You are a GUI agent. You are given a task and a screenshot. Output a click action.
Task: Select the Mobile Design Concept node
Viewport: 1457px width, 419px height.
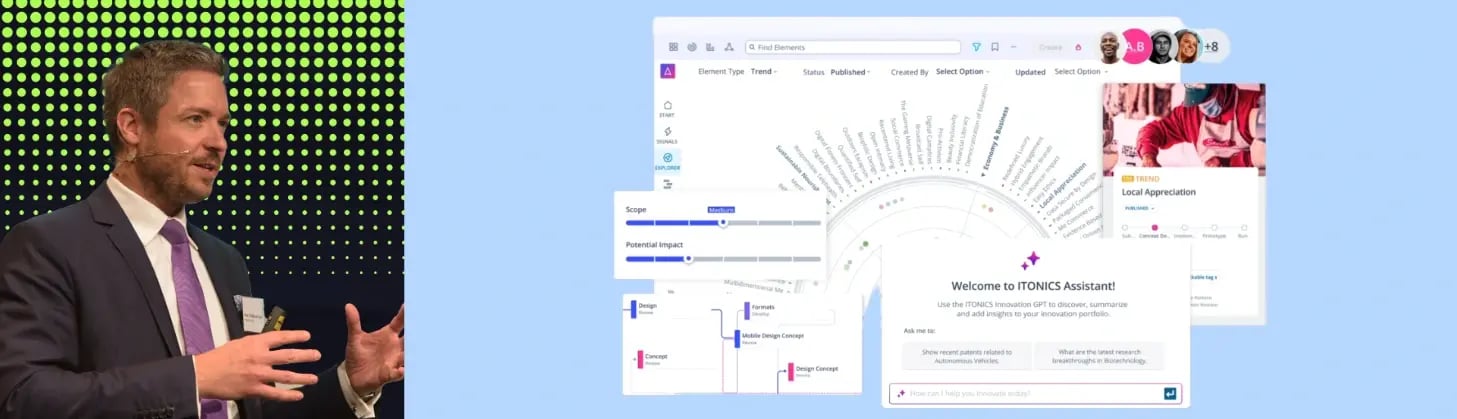pyautogui.click(x=770, y=338)
